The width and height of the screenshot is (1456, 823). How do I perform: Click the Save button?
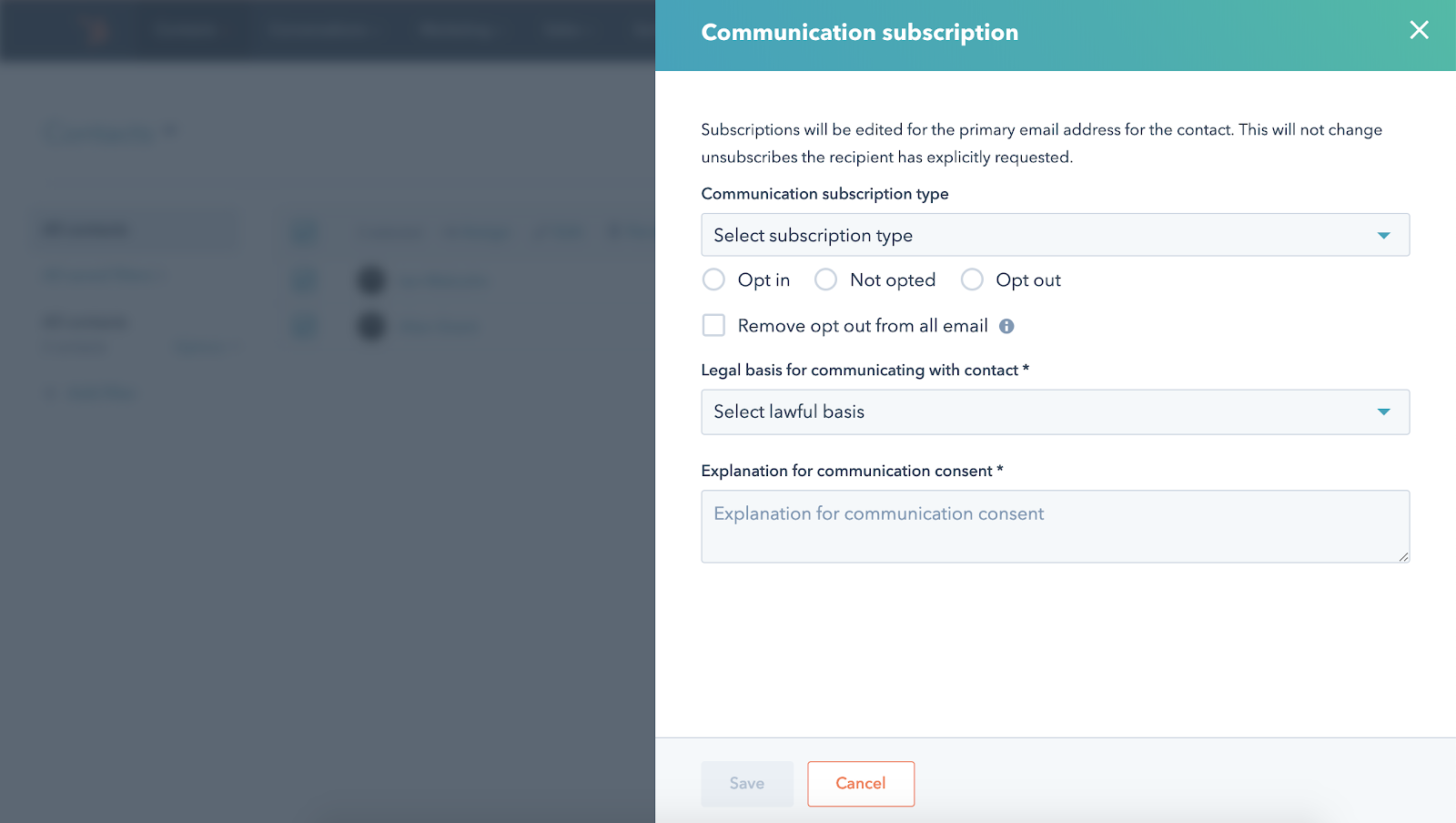[x=746, y=784]
